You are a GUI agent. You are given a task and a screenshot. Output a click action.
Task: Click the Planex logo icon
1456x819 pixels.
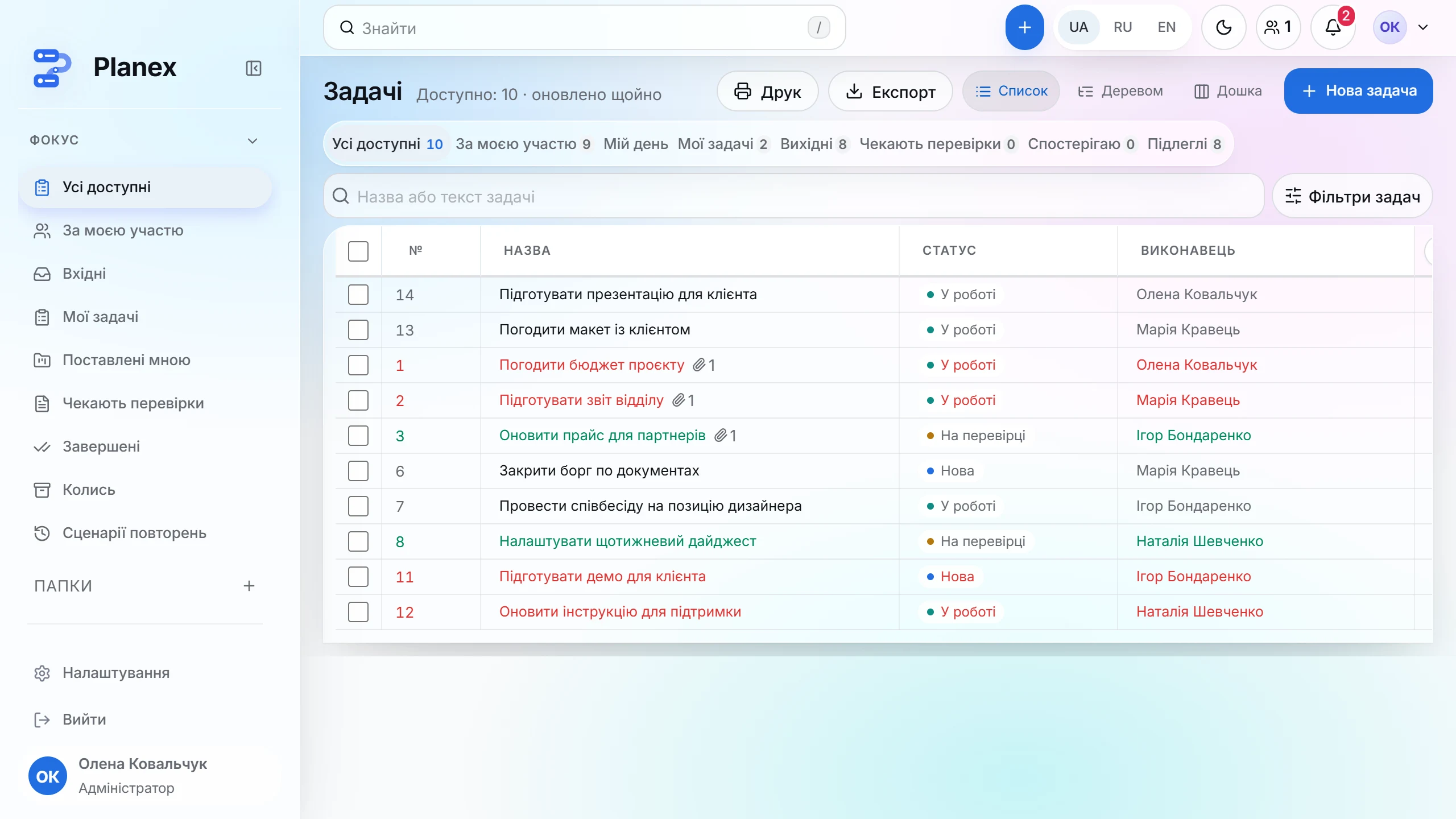pos(52,68)
